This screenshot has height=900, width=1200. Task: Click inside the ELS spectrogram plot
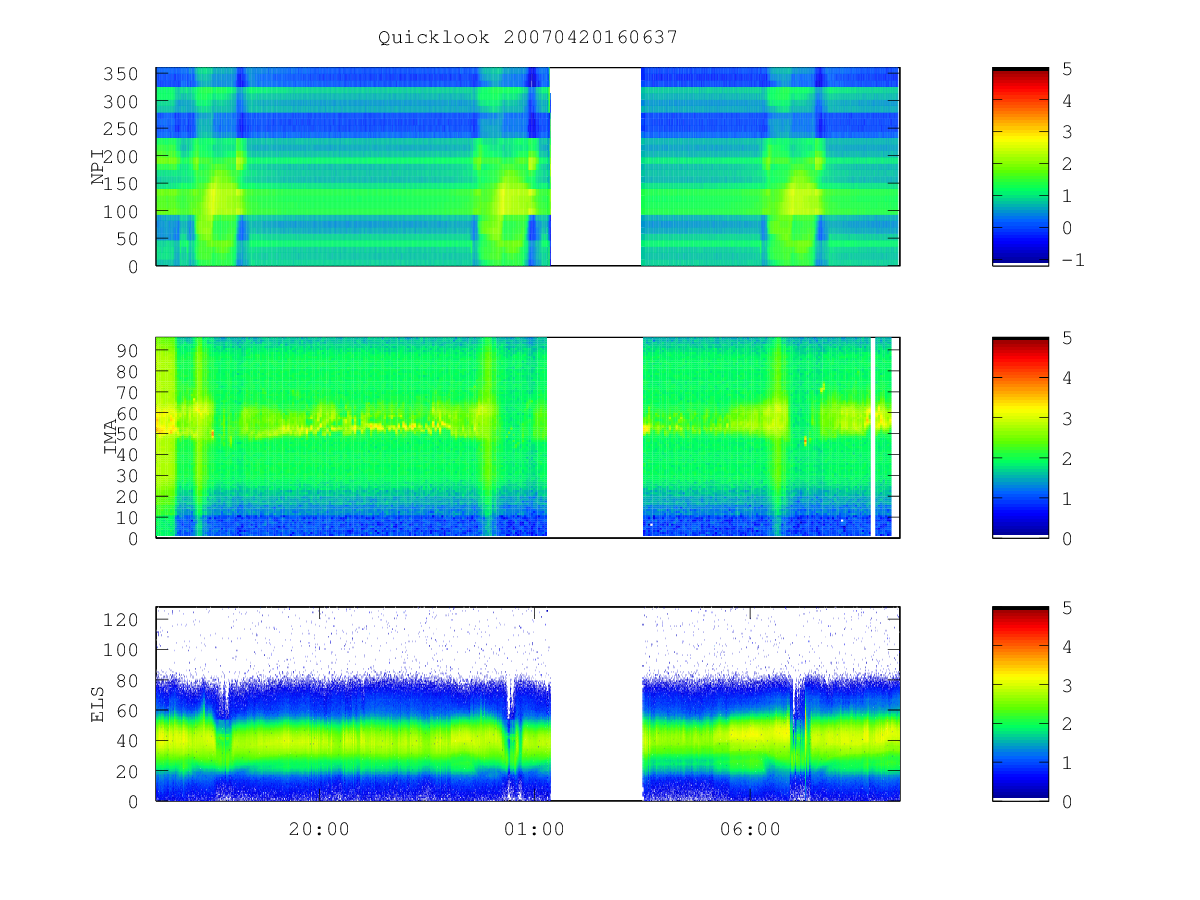point(528,704)
